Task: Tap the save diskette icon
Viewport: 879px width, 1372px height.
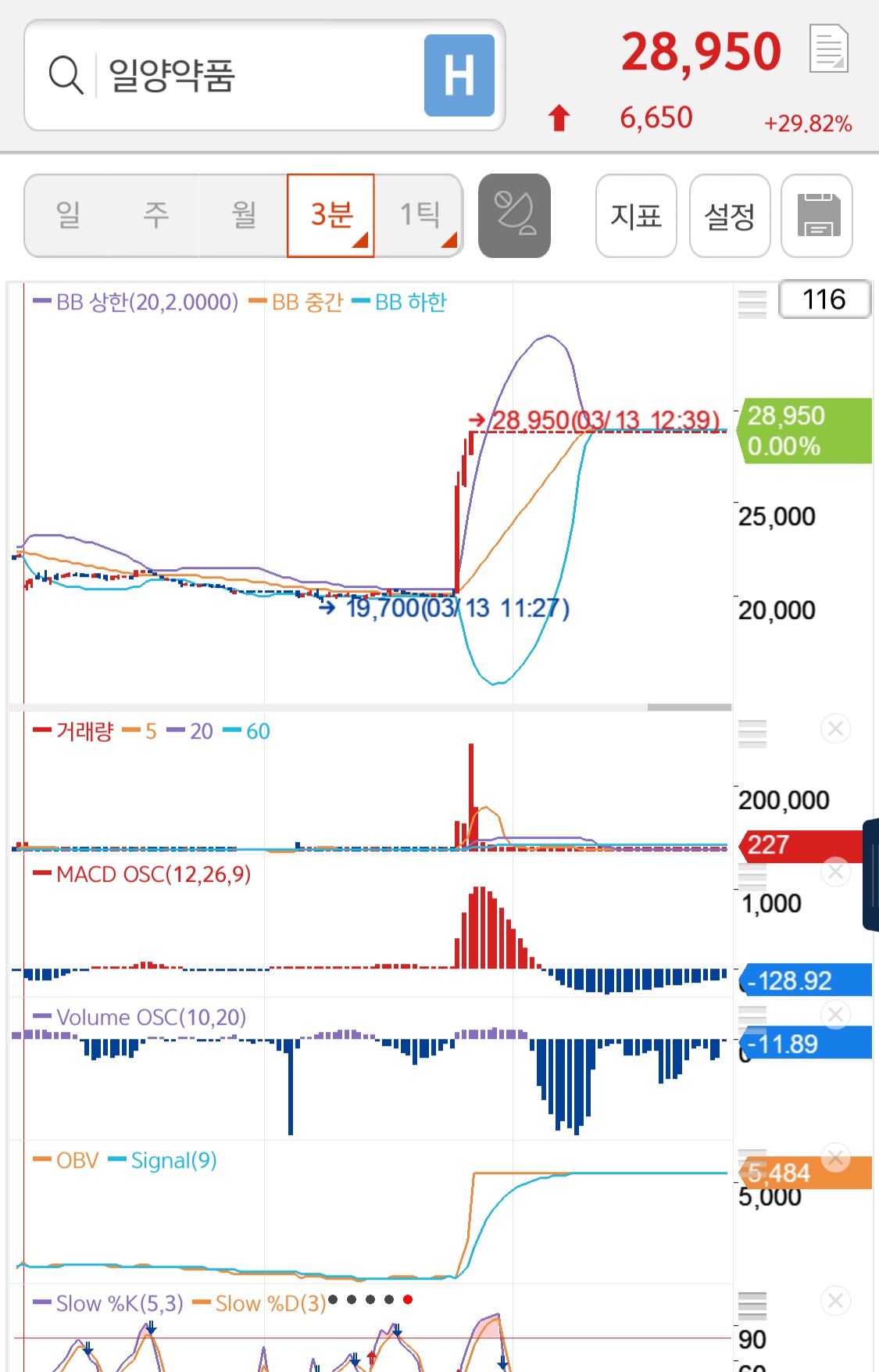Action: pyautogui.click(x=817, y=215)
